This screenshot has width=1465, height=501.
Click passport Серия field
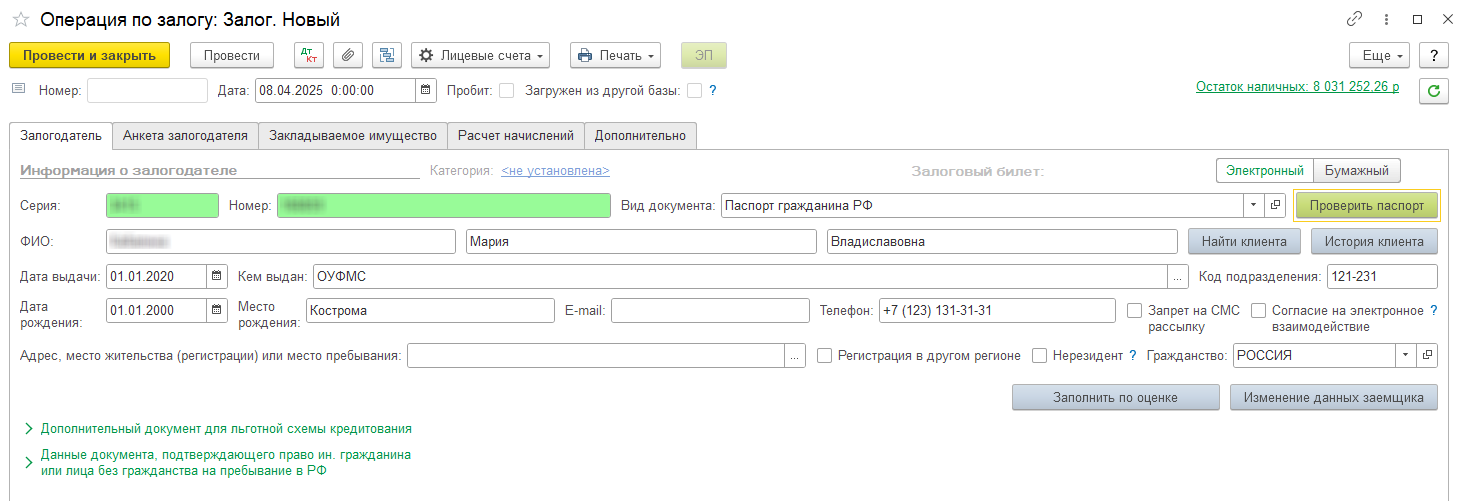pyautogui.click(x=162, y=205)
